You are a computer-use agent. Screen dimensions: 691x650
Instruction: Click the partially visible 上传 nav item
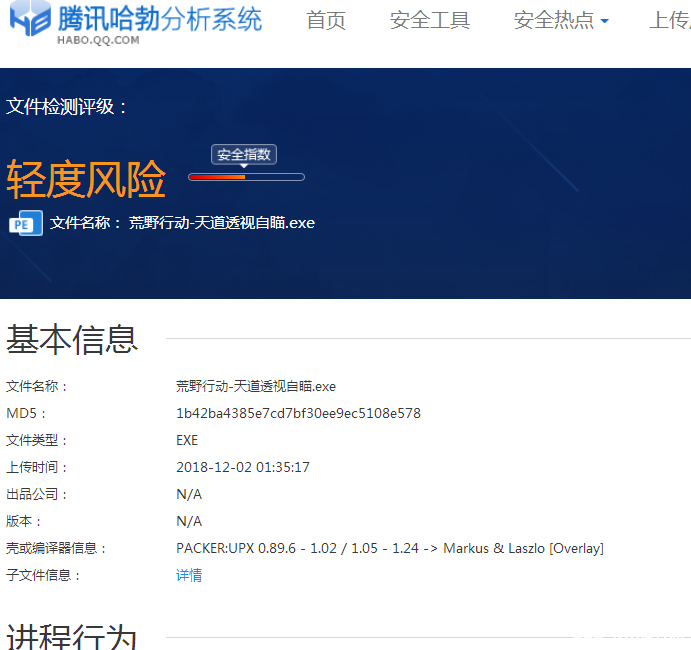click(669, 20)
